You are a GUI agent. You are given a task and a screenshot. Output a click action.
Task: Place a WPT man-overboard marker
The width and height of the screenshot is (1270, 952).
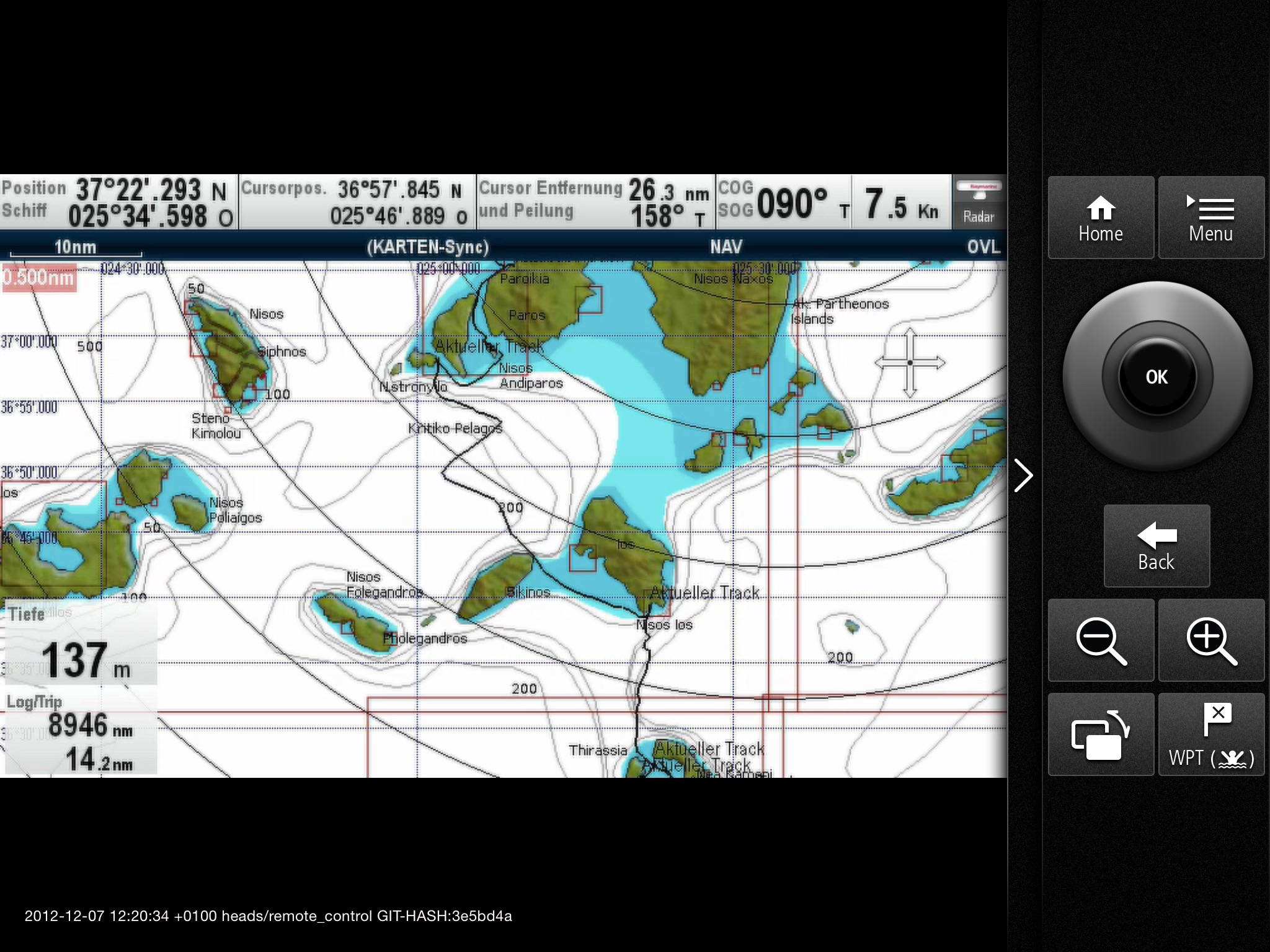1211,734
